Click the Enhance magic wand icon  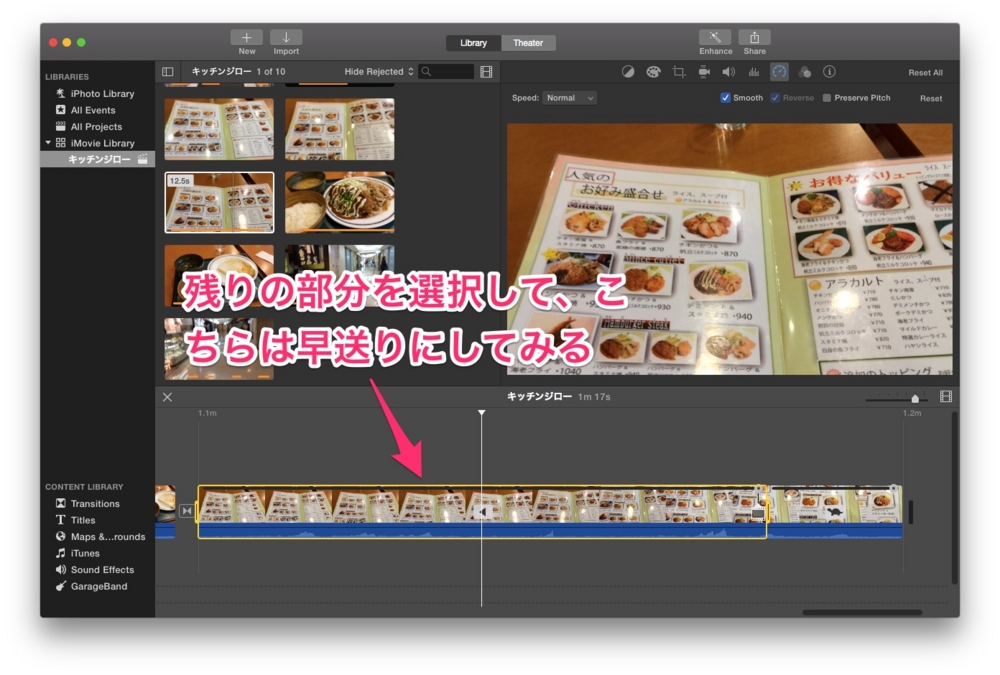pos(713,38)
